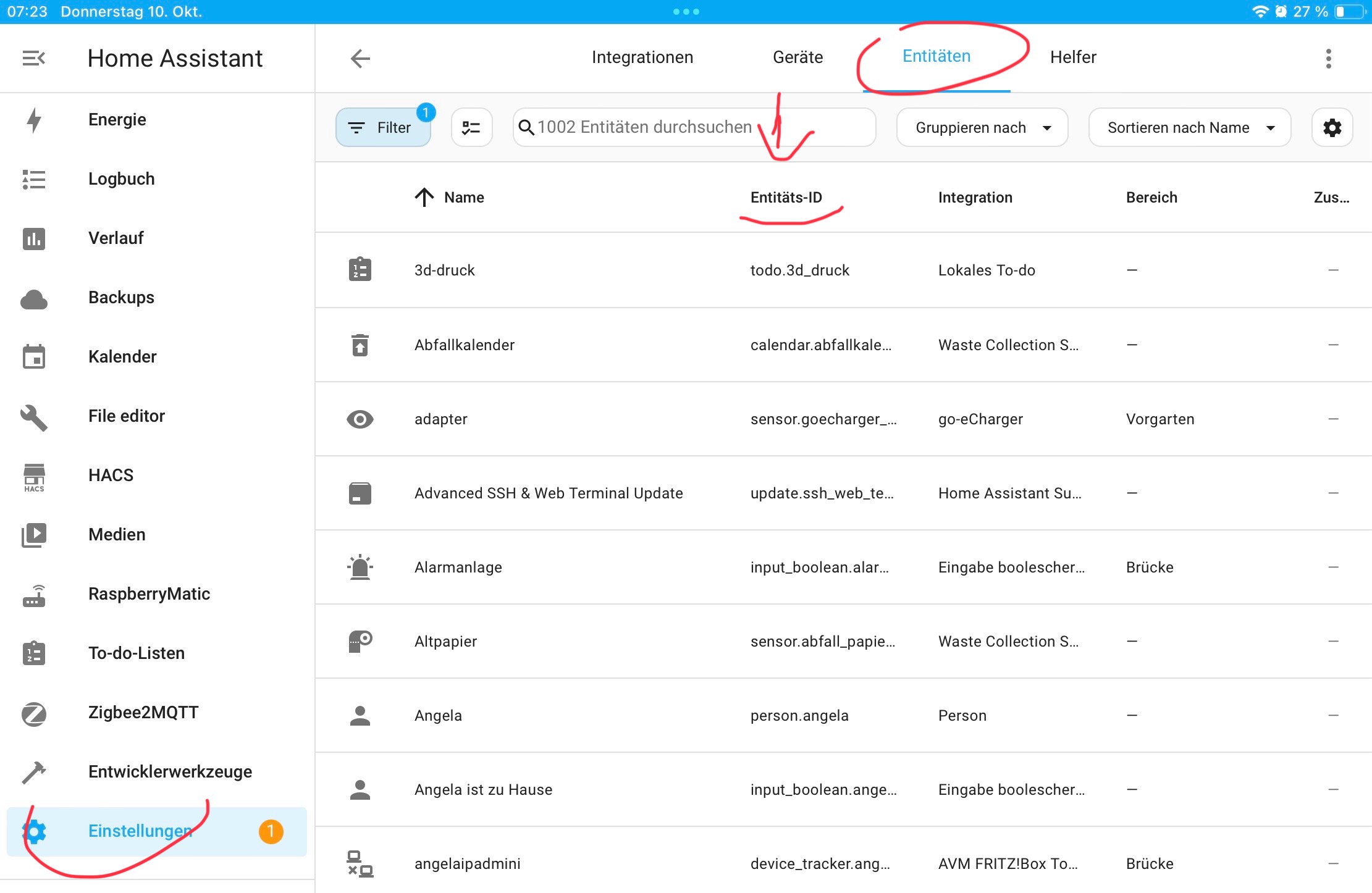Open Zigbee2MQTT panel in sidebar

[143, 712]
